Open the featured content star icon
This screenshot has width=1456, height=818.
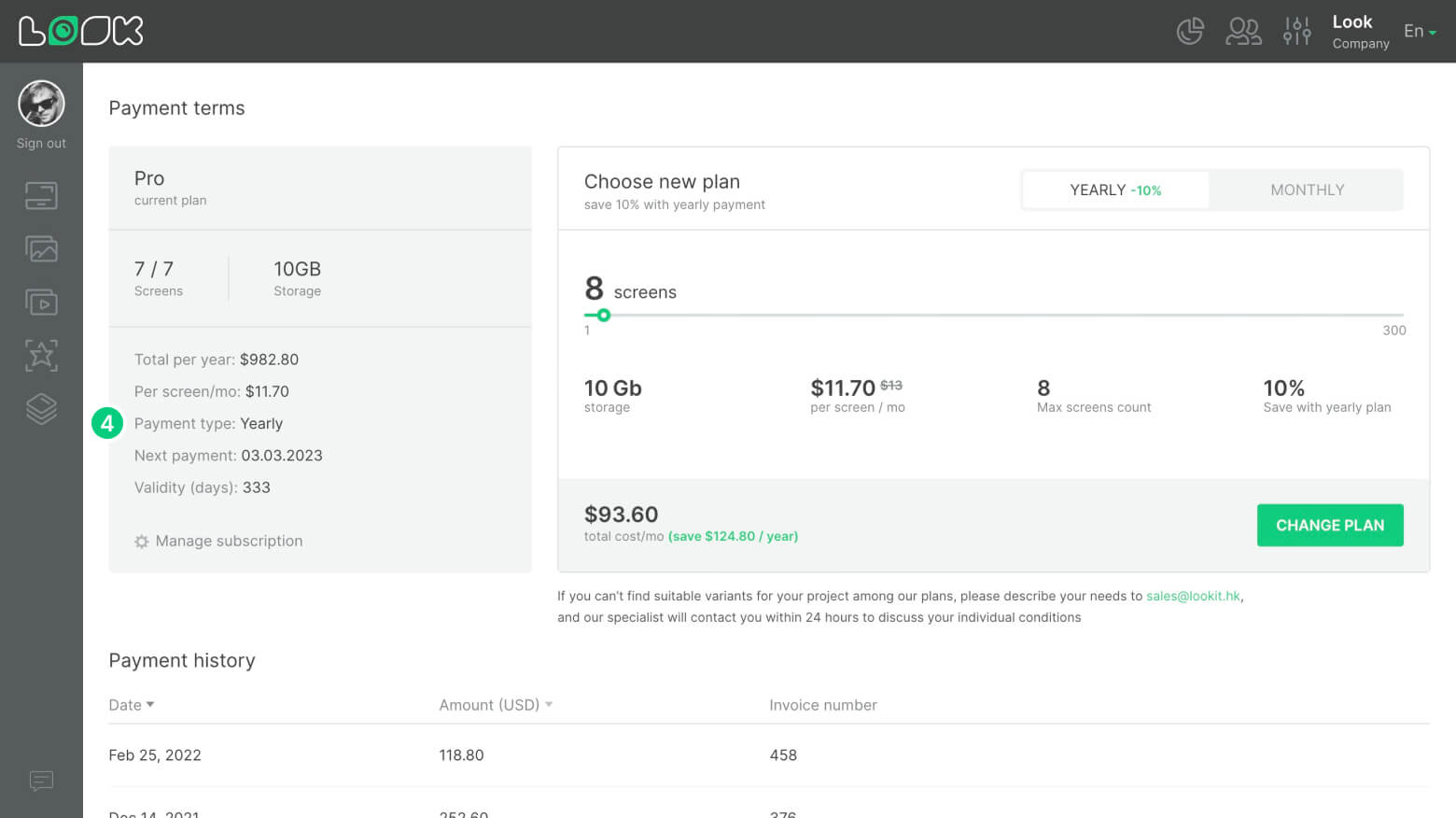coord(41,355)
